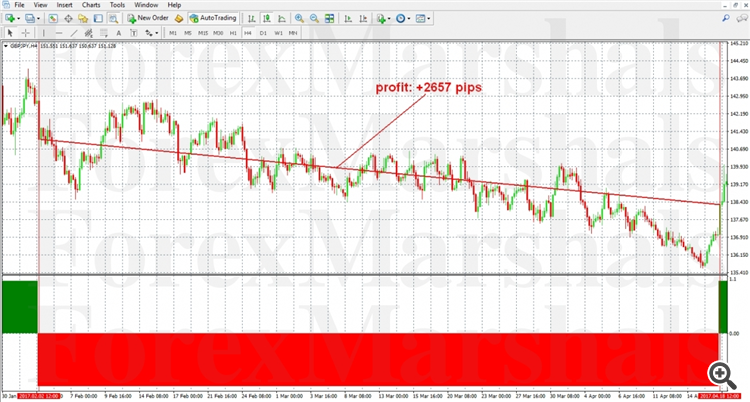Viewport: 750px width, 402px height.
Task: Select the Equidistant Channel tool
Action: tap(88, 33)
